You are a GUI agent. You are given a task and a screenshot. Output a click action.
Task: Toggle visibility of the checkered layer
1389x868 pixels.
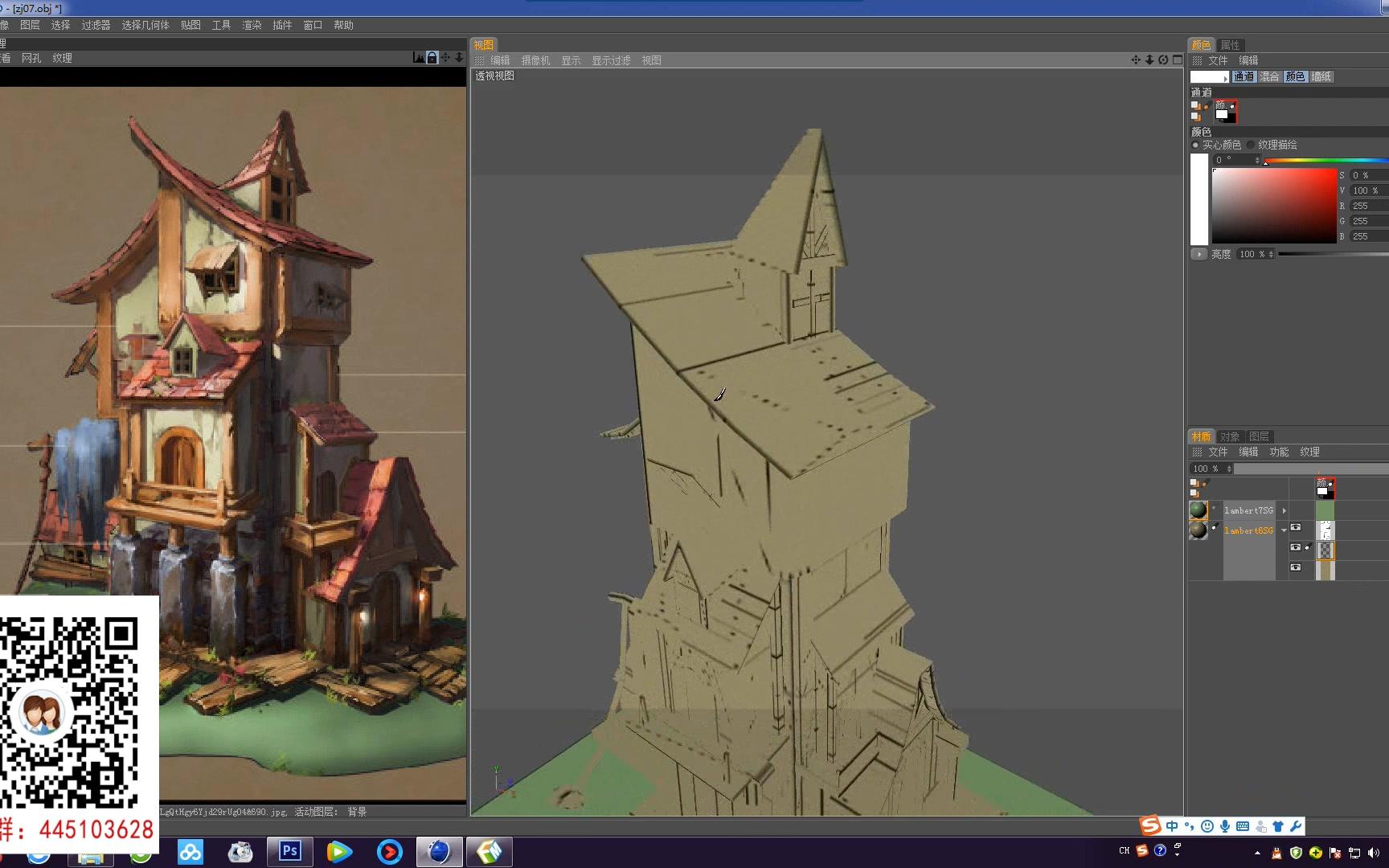[x=1295, y=547]
